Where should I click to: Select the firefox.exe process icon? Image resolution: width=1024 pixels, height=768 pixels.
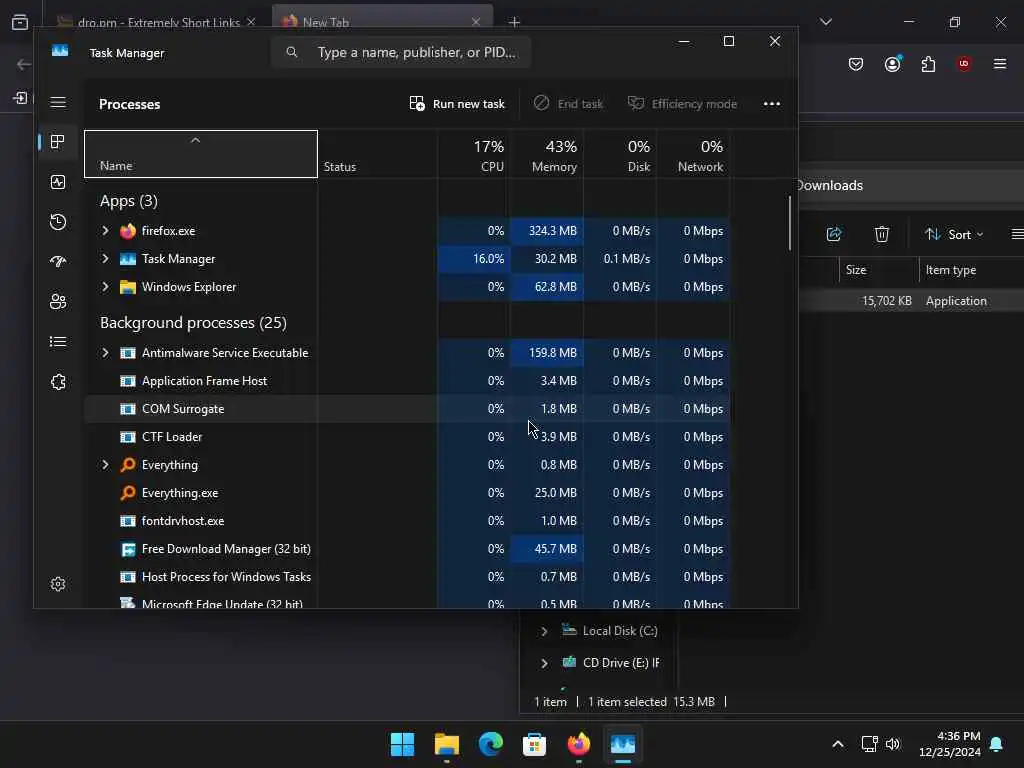pyautogui.click(x=128, y=231)
